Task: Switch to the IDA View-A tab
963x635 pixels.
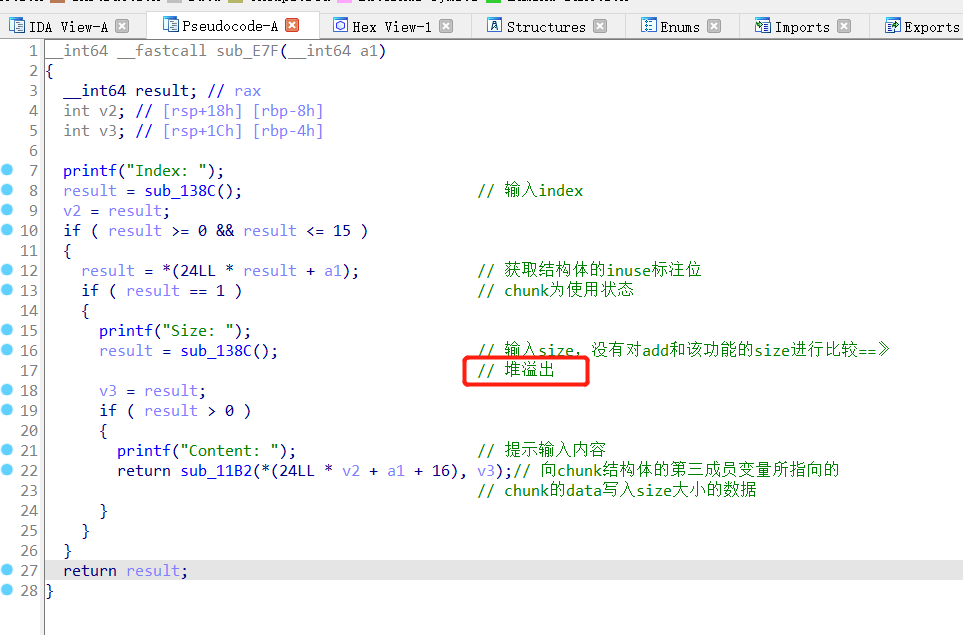Action: 68,26
